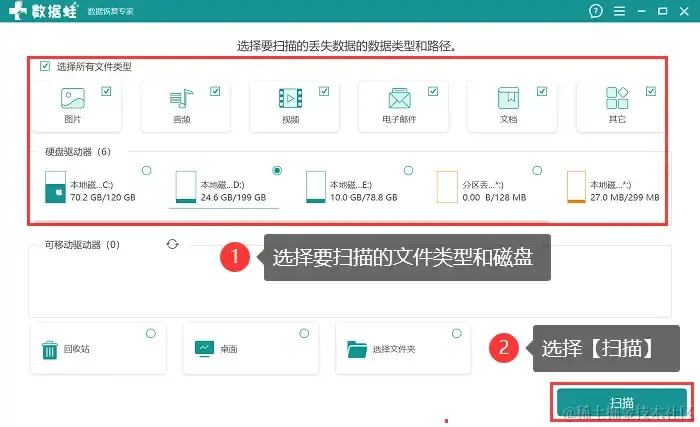Click the 选择文件夹 folder icon
Screen dimensions: 700x427
coord(357,349)
